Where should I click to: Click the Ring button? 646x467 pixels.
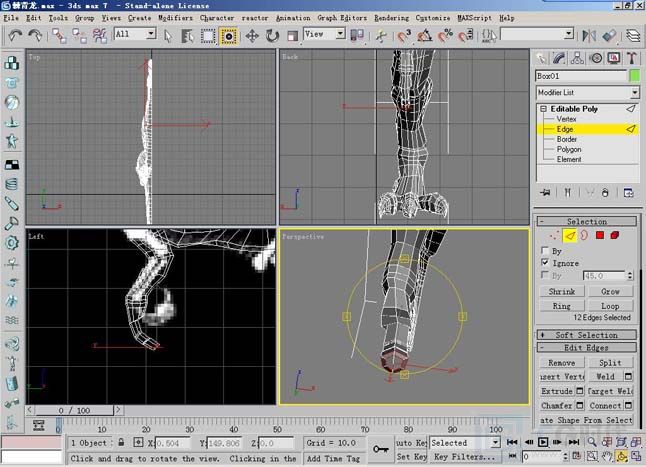coord(562,306)
